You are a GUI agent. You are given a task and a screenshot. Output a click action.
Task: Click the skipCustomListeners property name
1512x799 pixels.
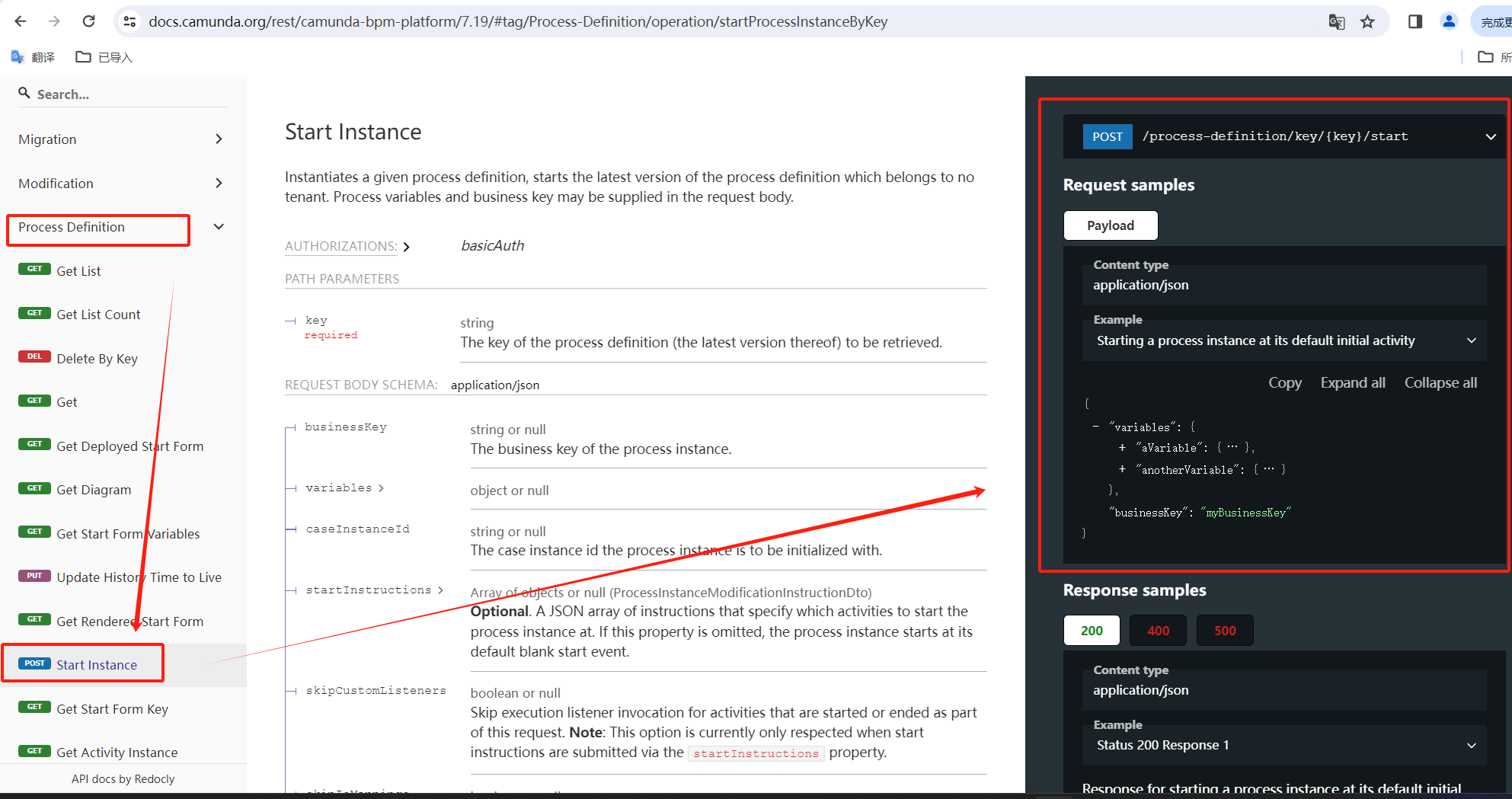click(x=376, y=691)
